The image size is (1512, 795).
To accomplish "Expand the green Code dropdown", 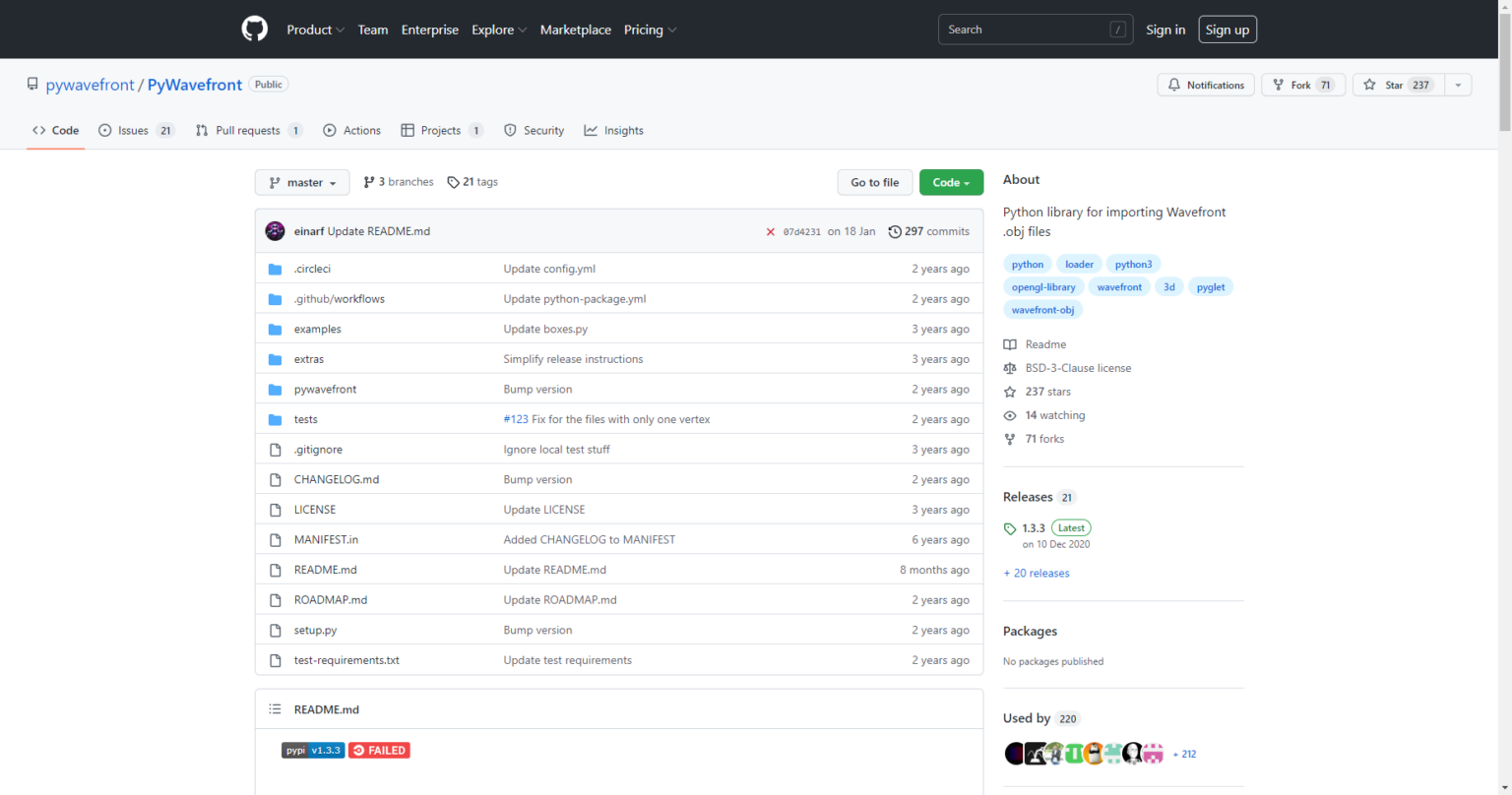I will (x=951, y=183).
